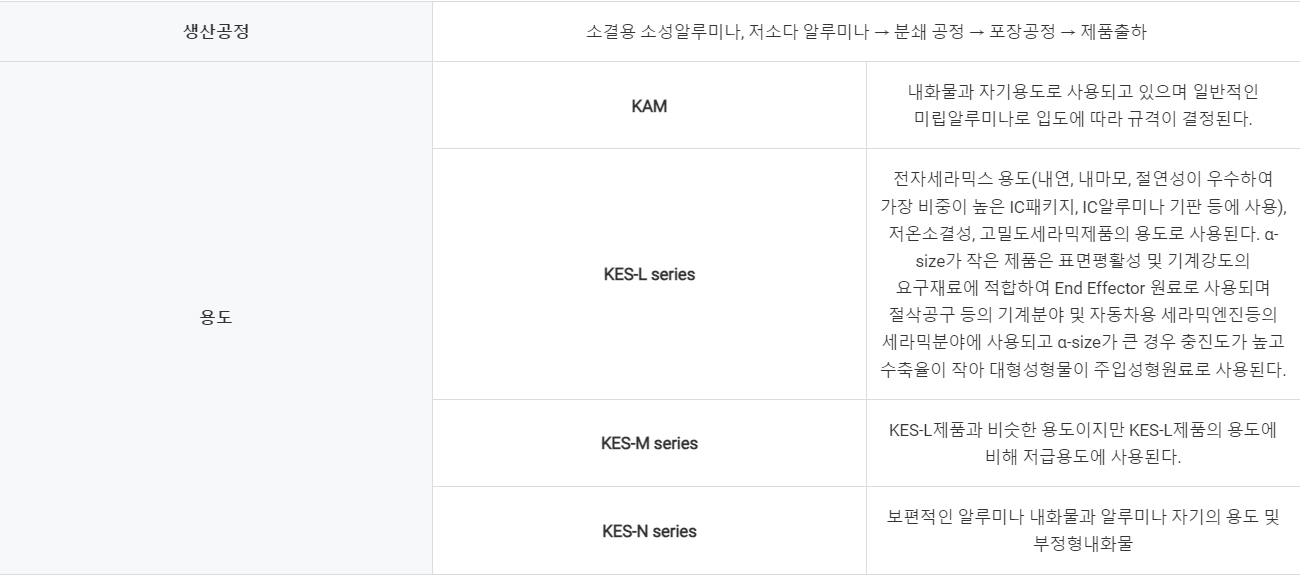Click the KES-L series usage description paragraph
Image resolution: width=1301 pixels, height=576 pixels.
1083,275
